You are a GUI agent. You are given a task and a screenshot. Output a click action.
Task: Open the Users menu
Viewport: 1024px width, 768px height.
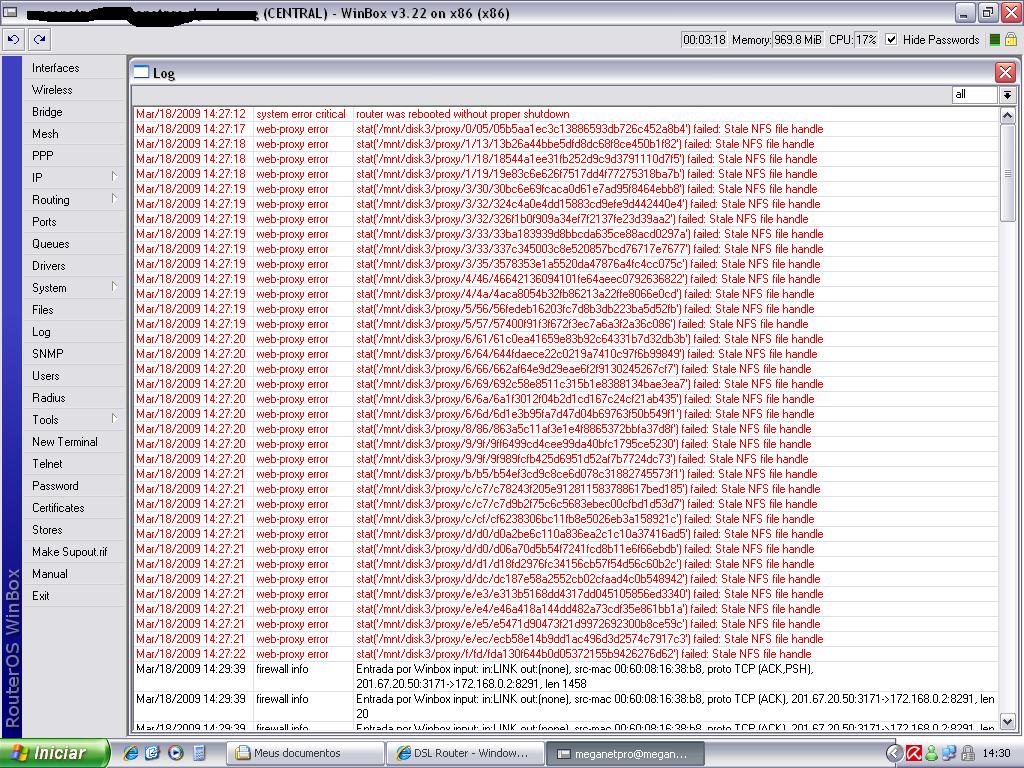[46, 376]
